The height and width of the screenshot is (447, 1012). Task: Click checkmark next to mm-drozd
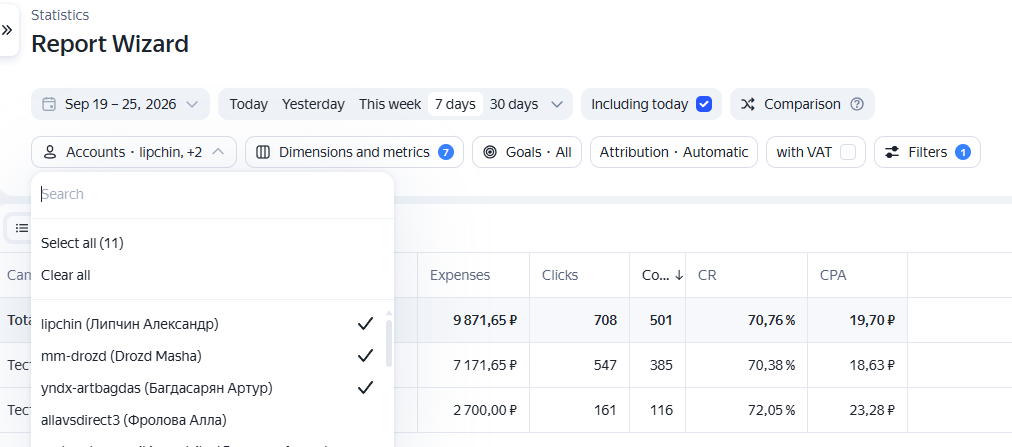click(365, 355)
